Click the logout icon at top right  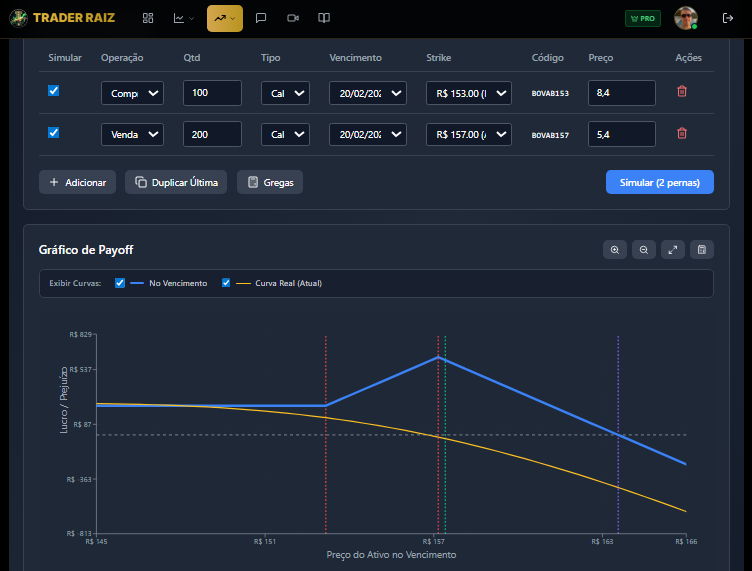727,18
